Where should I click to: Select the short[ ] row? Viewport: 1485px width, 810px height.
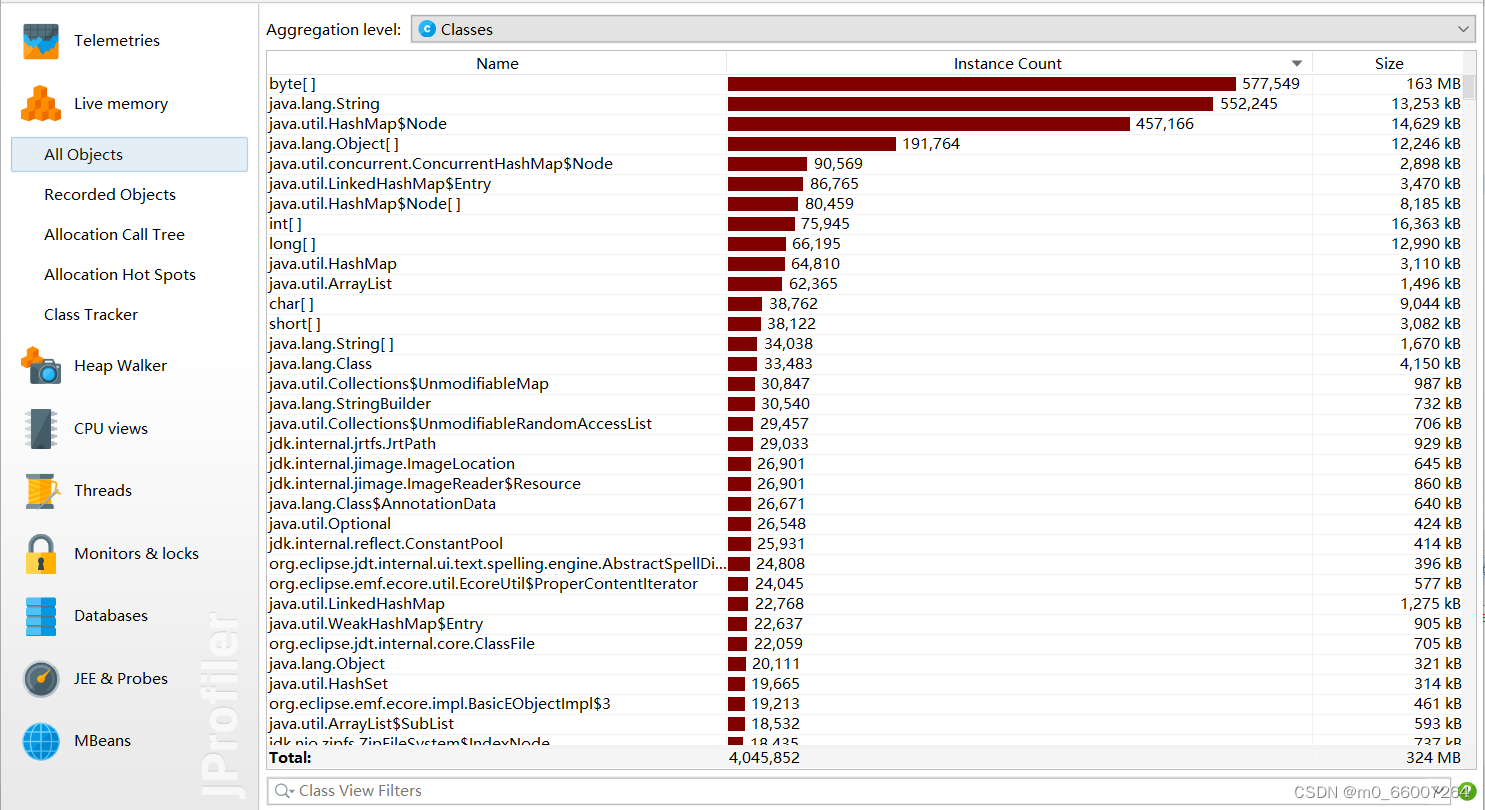pyautogui.click(x=866, y=324)
